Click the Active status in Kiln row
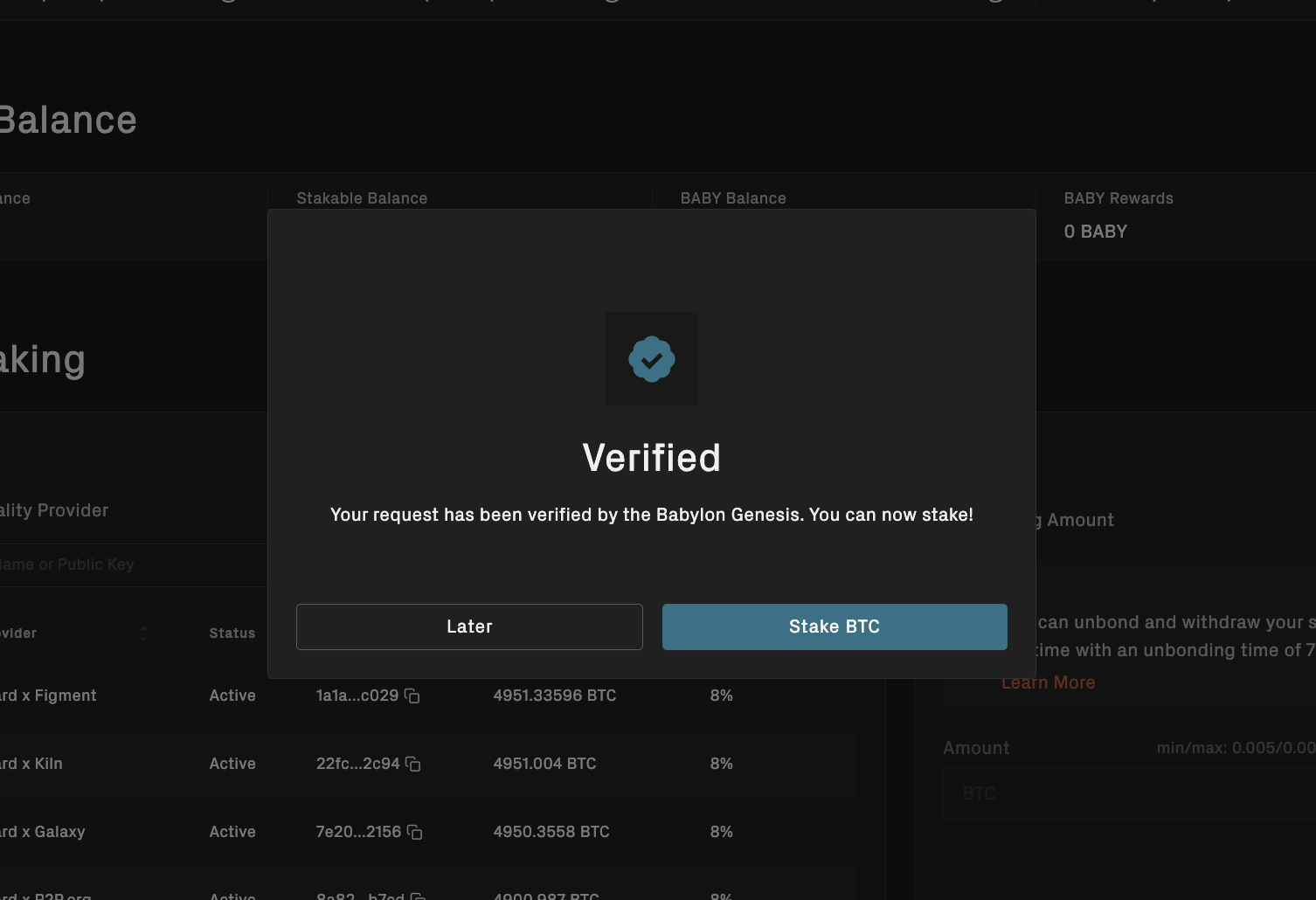The image size is (1316, 900). pyautogui.click(x=232, y=764)
